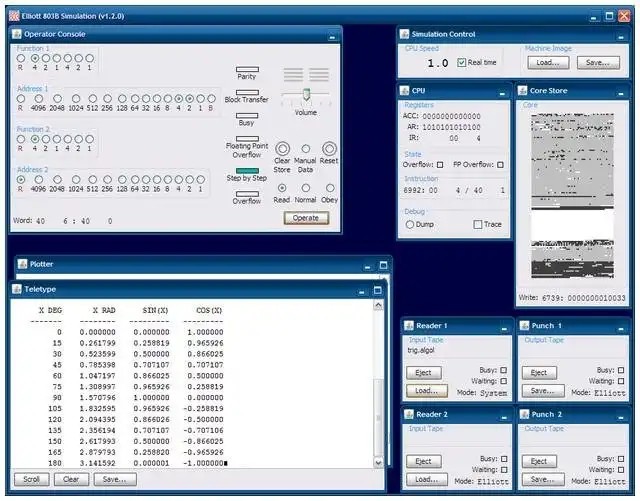Click the Operate button
The width and height of the screenshot is (640, 501).
(306, 218)
